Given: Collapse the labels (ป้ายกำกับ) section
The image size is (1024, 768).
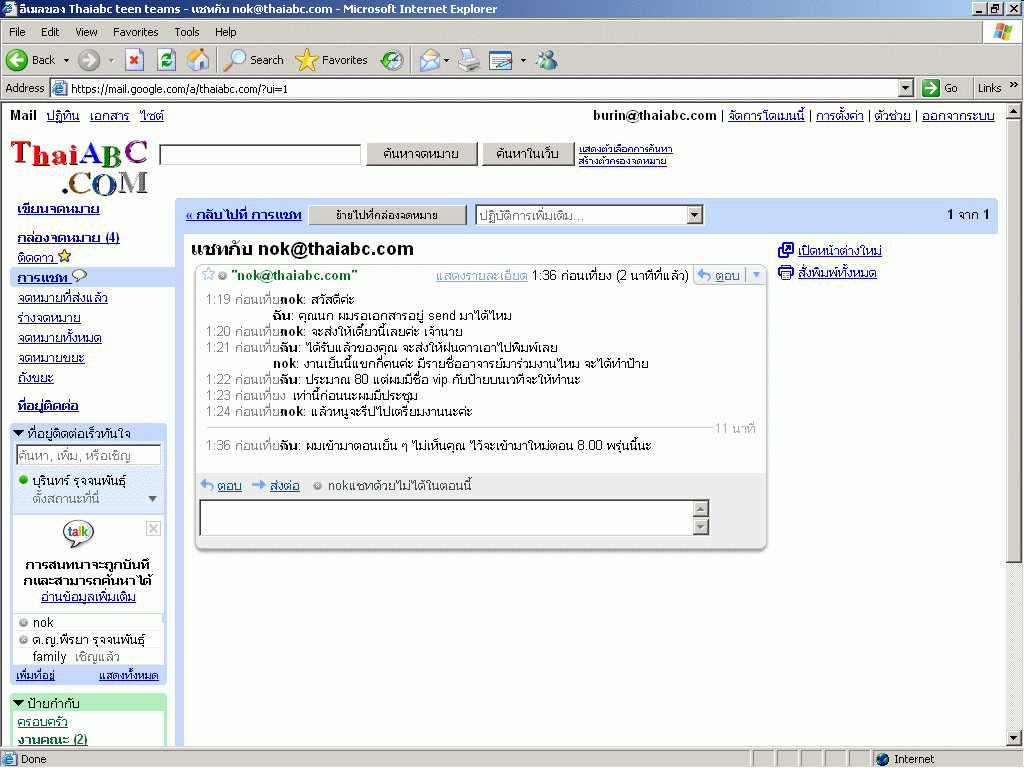Looking at the screenshot, I should point(18,703).
